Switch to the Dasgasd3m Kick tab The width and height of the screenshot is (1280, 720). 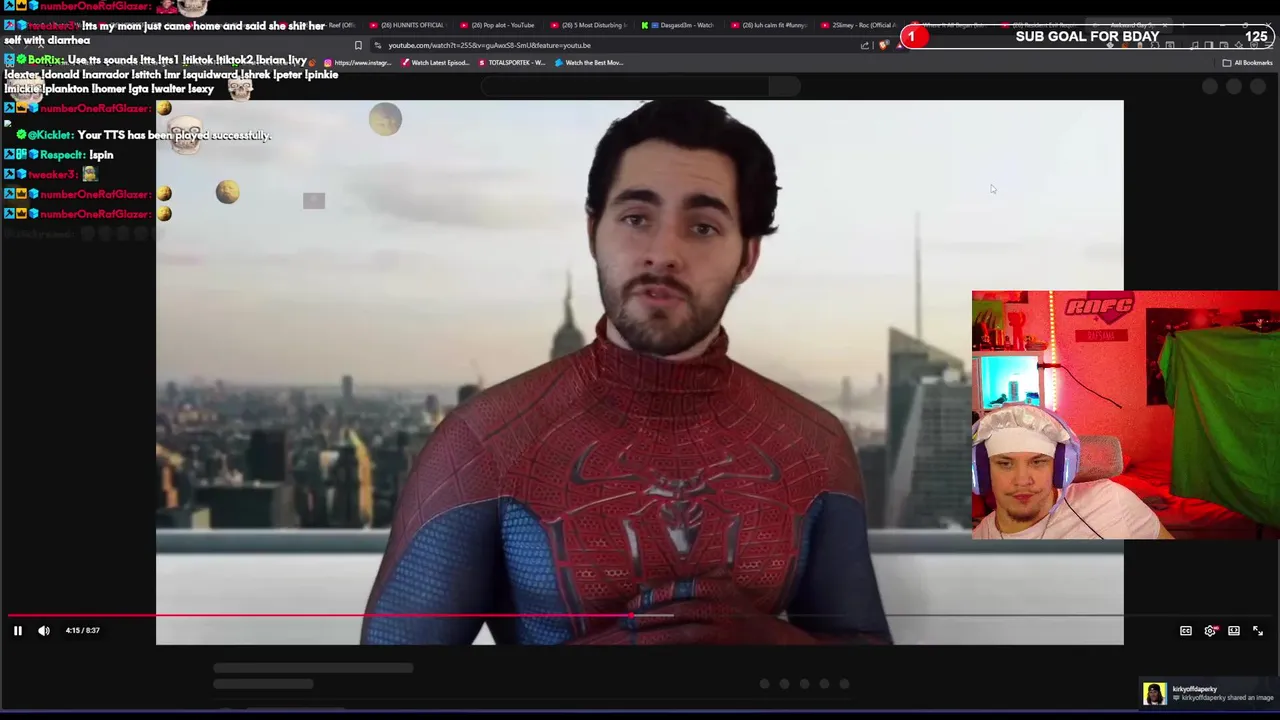(678, 25)
